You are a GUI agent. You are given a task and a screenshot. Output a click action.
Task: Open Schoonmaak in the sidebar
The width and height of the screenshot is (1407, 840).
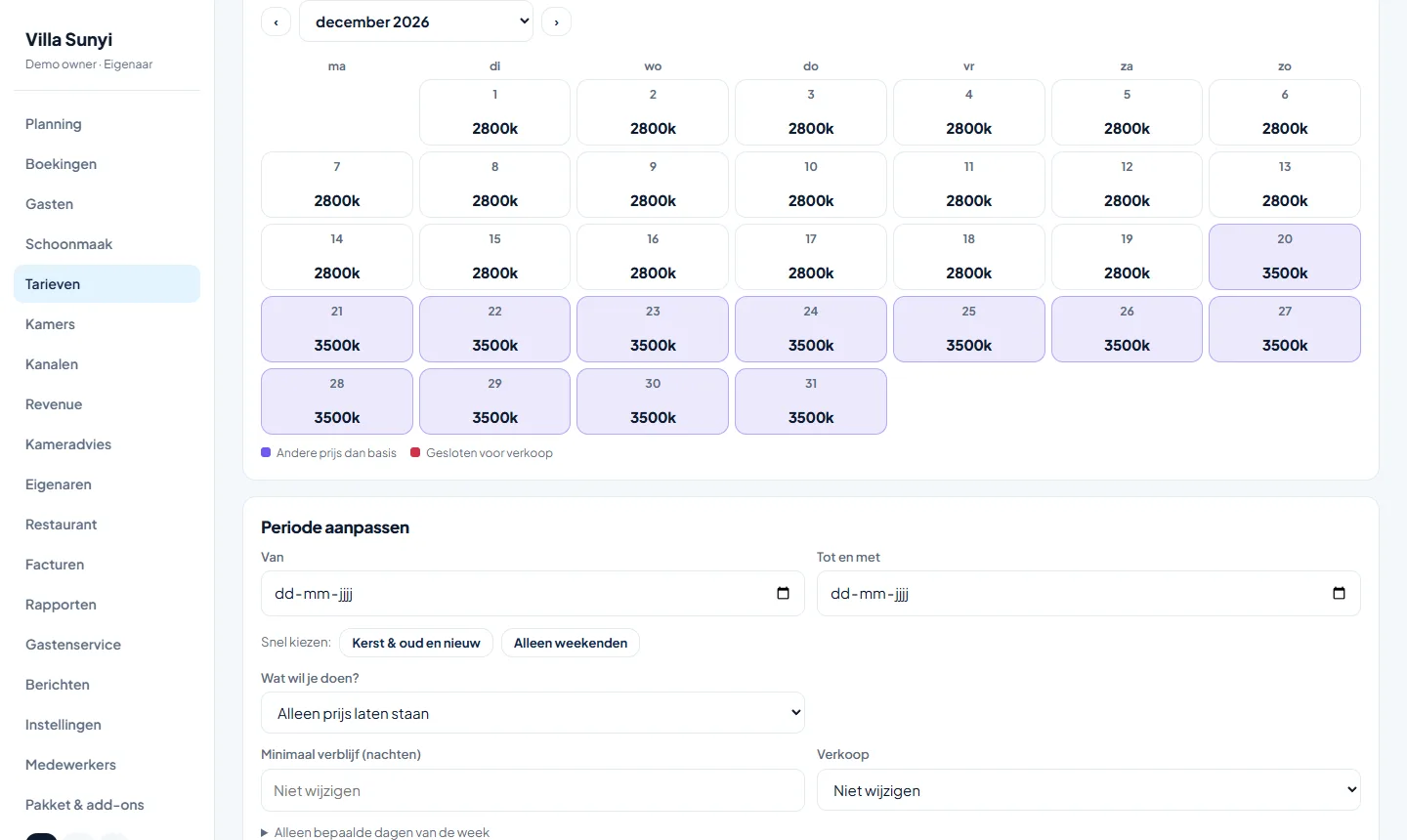coord(107,244)
